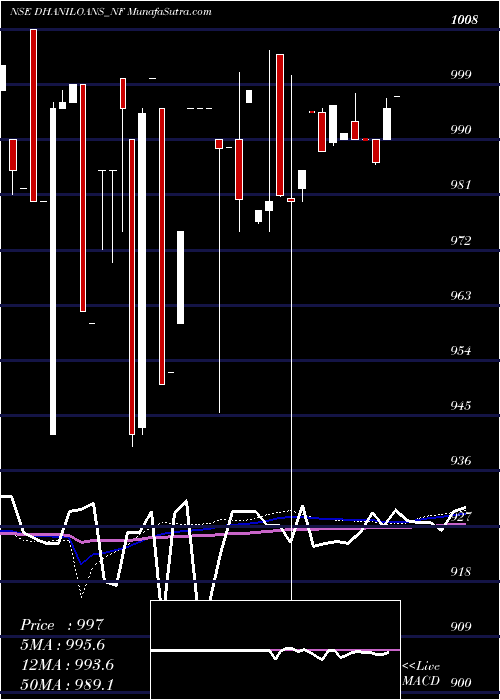The height and width of the screenshot is (700, 500).
Task: Click the '12MA : 993.6' readout
Action: pos(67,665)
